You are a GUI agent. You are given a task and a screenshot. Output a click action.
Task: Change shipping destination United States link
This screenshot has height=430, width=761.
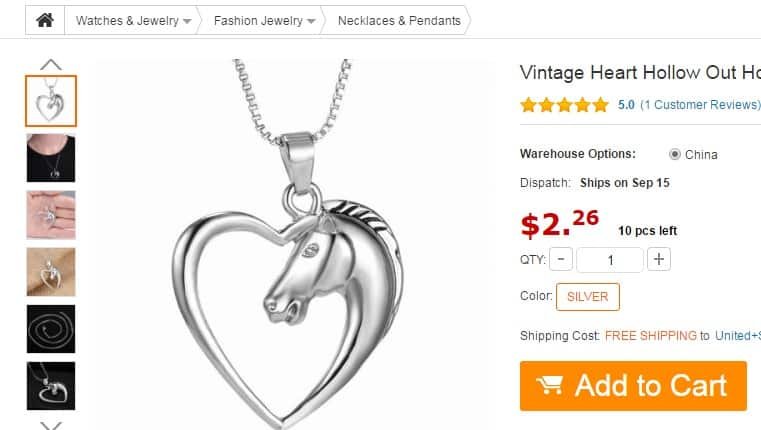tap(738, 336)
